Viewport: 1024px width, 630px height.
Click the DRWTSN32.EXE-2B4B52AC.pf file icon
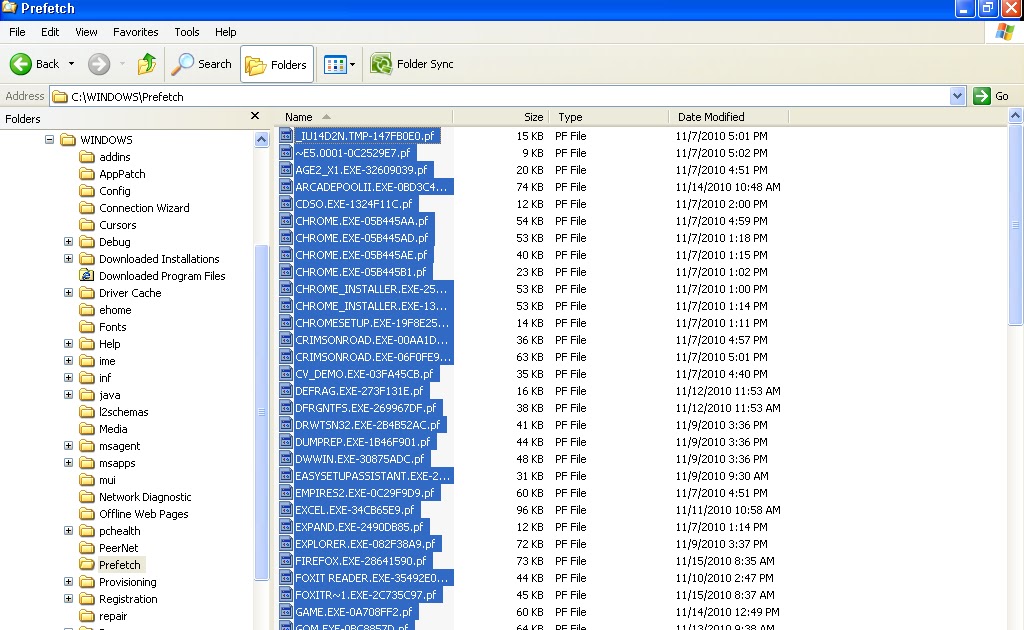point(285,424)
